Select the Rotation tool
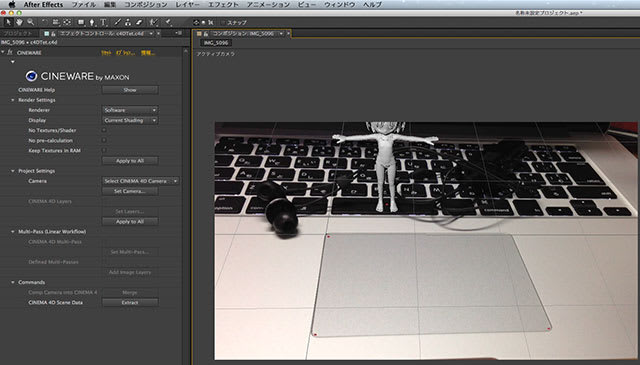 click(44, 22)
